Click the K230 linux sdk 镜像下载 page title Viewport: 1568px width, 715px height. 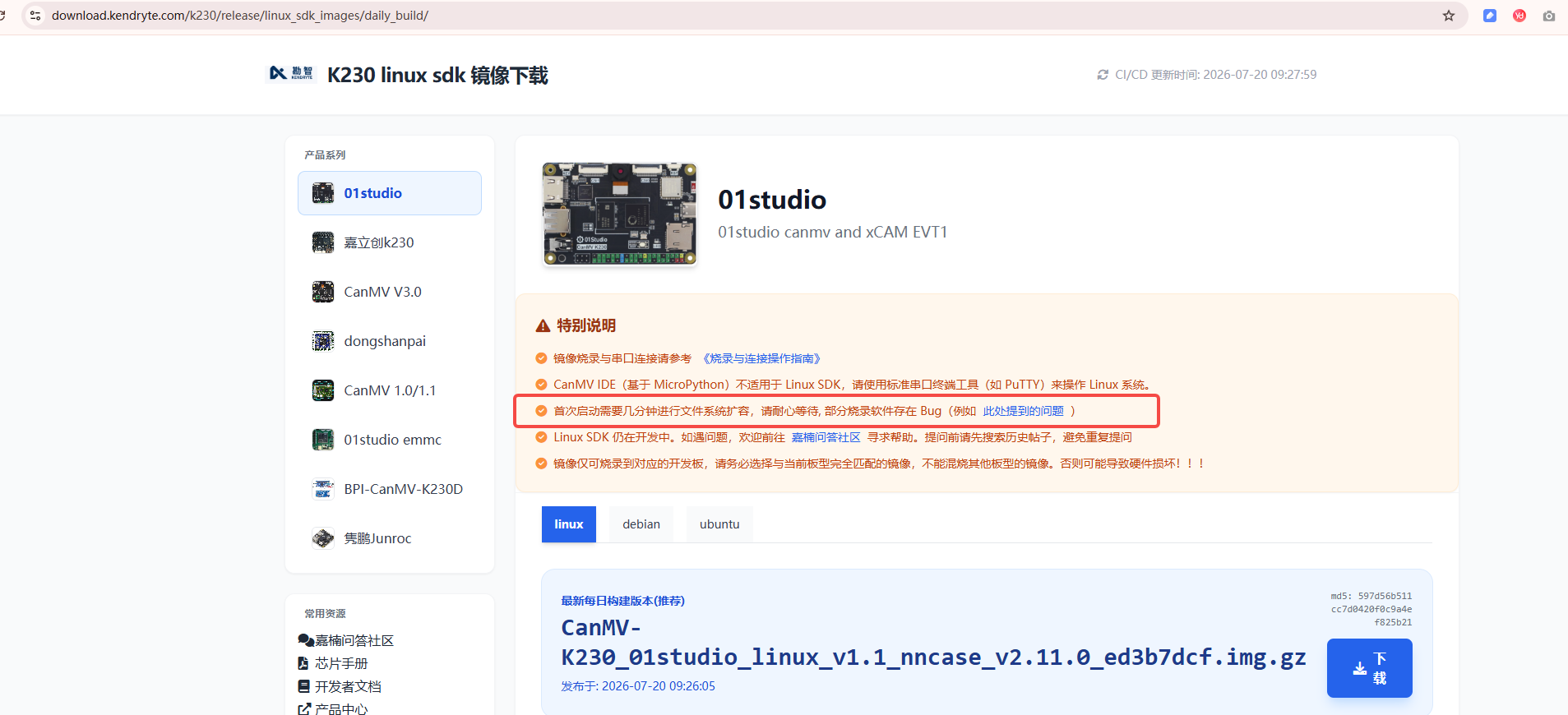[x=437, y=75]
